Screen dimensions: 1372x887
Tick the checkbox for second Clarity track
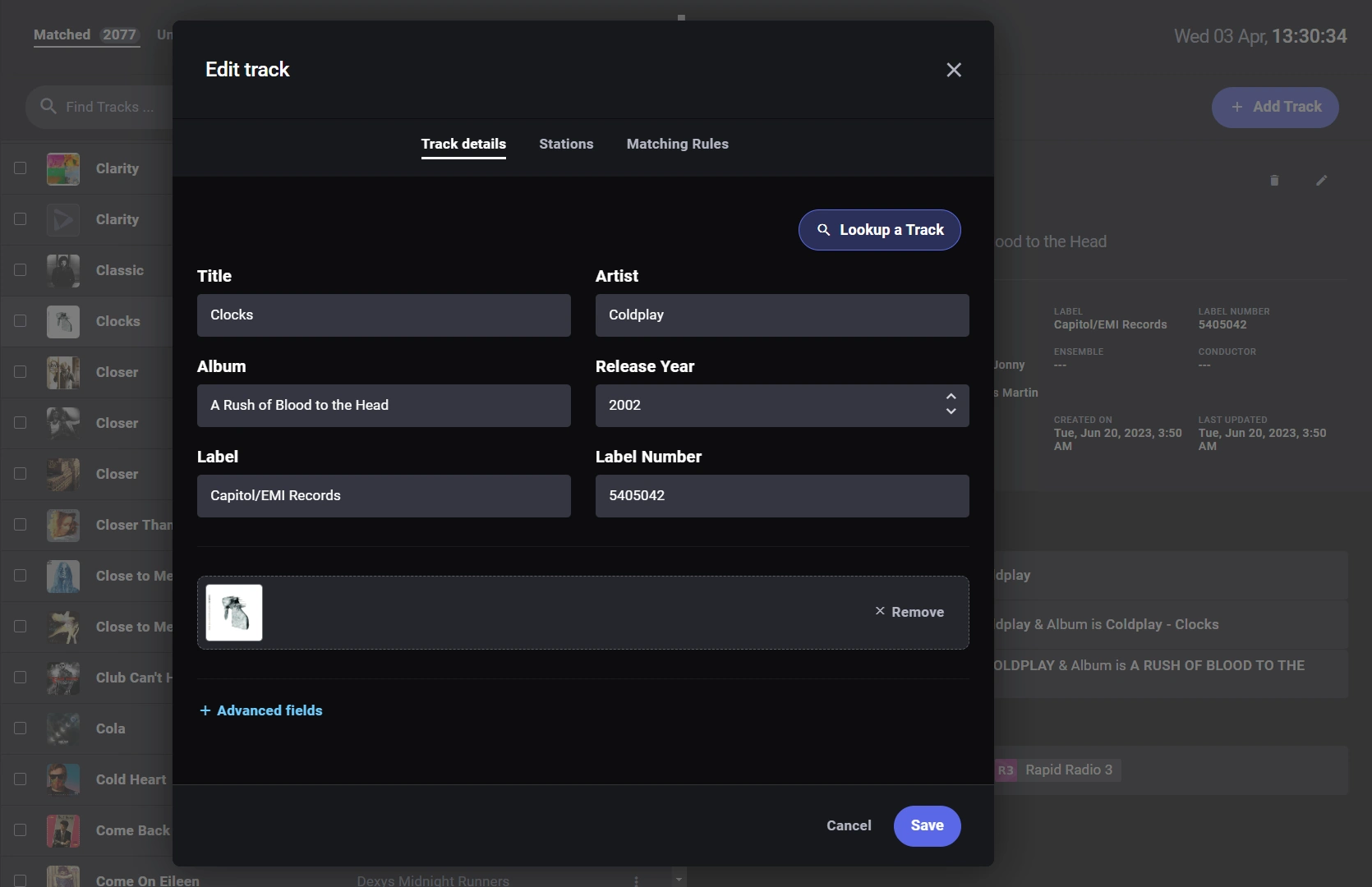[21, 219]
